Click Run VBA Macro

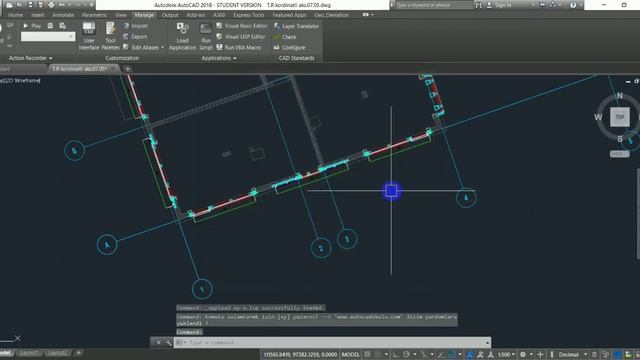click(x=239, y=47)
